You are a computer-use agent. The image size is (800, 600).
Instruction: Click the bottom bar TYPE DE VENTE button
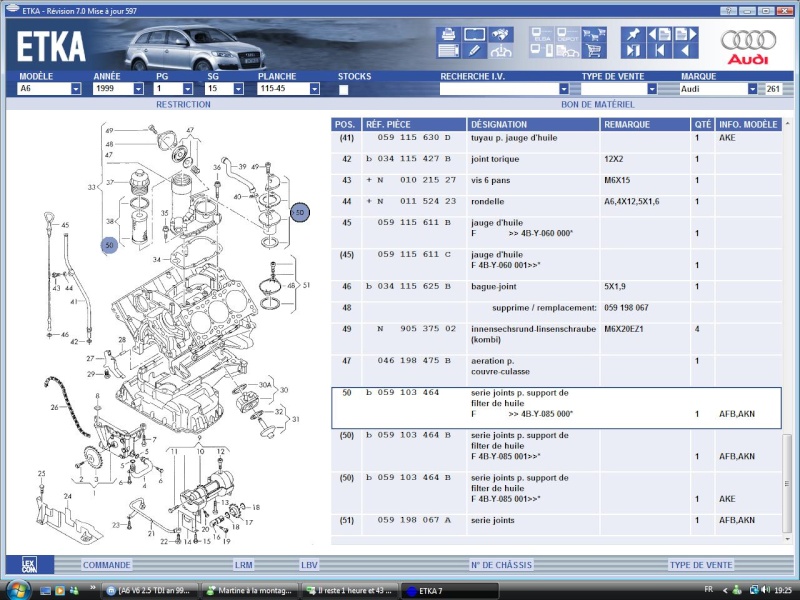701,565
